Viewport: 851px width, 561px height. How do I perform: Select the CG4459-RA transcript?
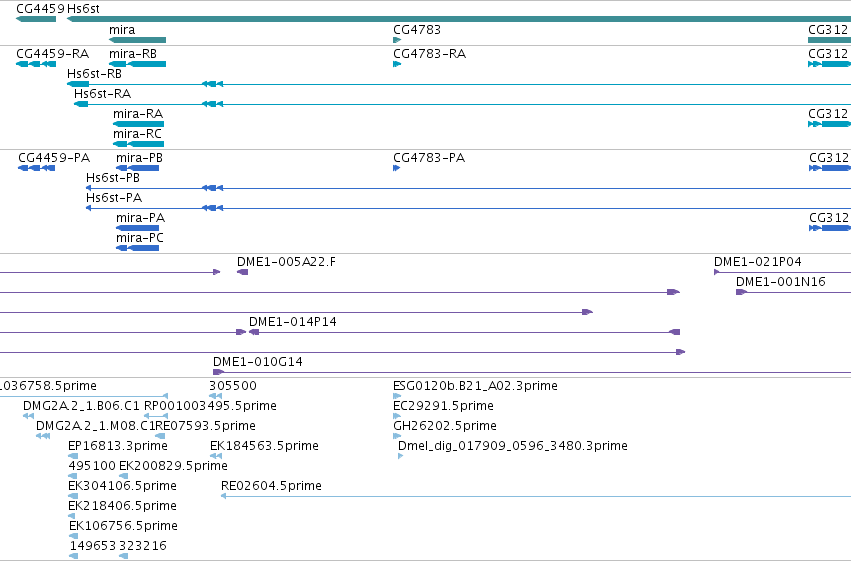[x=36, y=64]
